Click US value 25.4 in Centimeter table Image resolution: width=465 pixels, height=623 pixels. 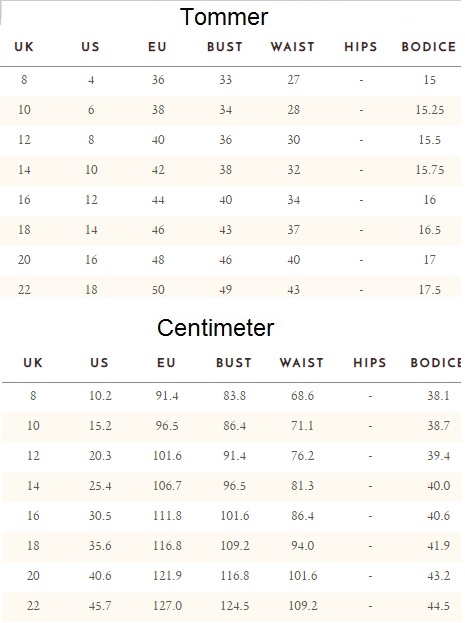point(100,486)
